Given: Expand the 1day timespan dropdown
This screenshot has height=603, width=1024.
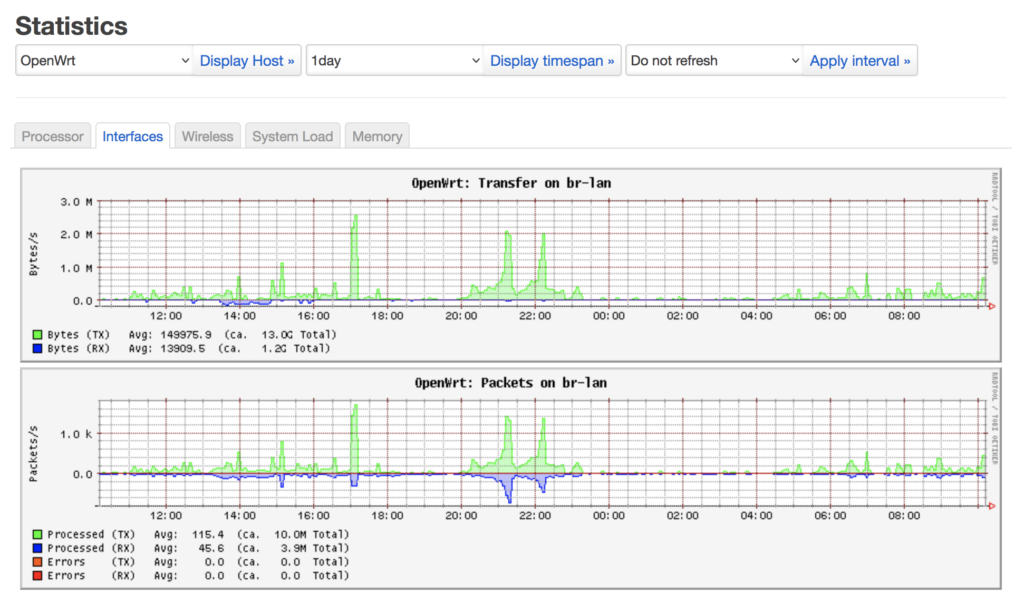Looking at the screenshot, I should coord(395,60).
